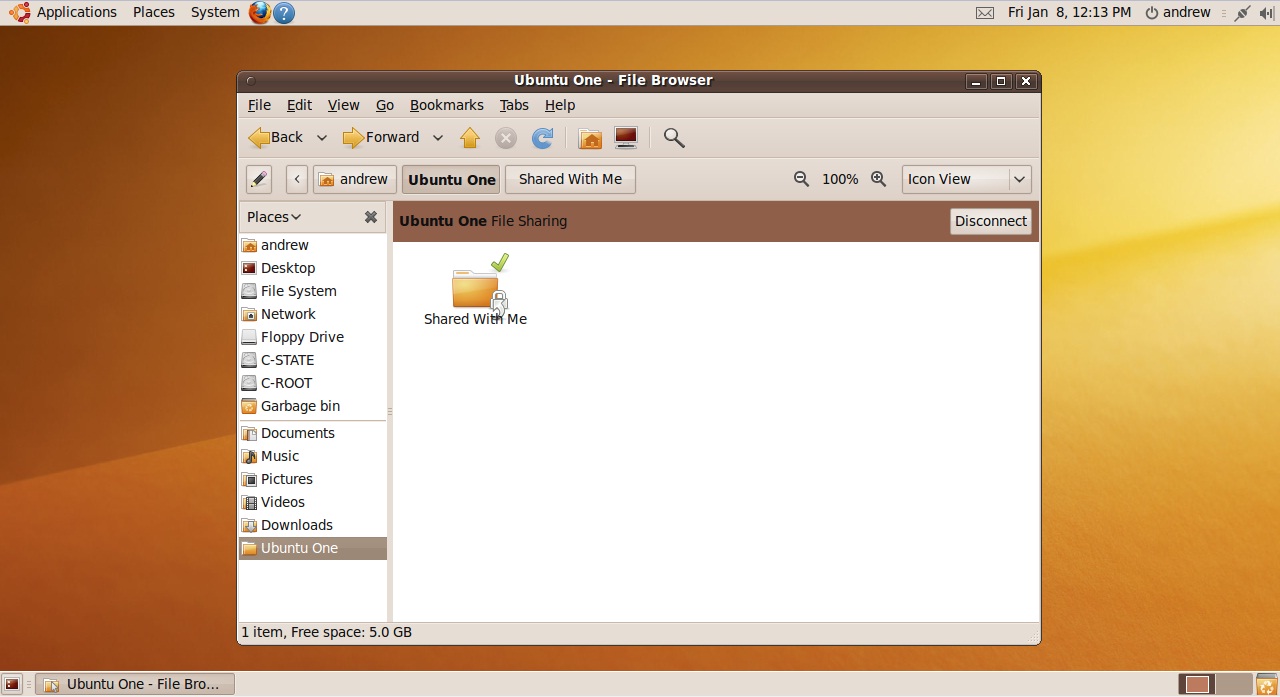Open the File menu
1280x697 pixels.
(259, 105)
